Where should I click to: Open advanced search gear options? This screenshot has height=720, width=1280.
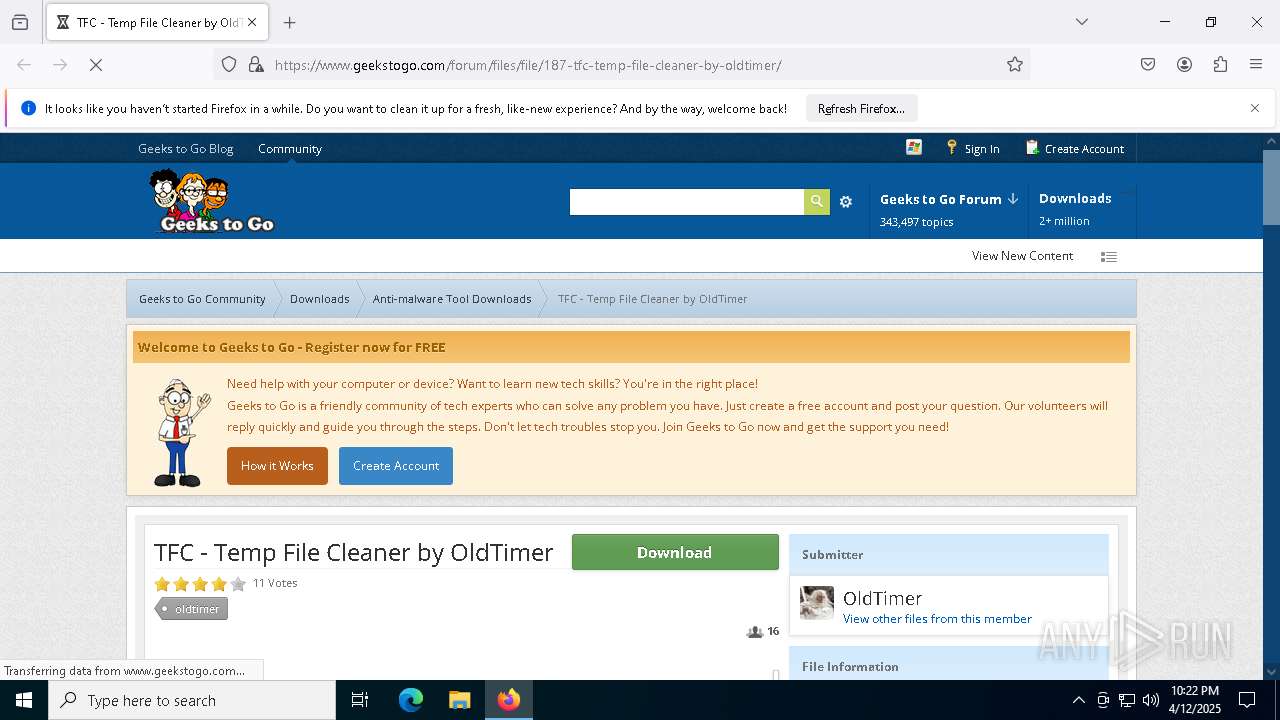pos(846,202)
